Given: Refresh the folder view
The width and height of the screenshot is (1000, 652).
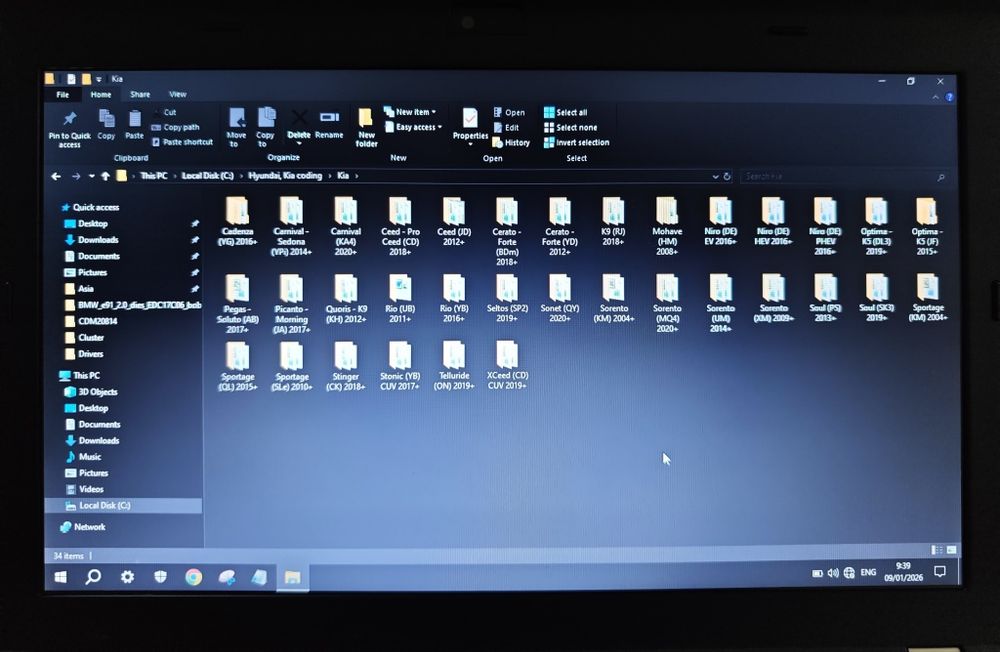Looking at the screenshot, I should tap(727, 177).
